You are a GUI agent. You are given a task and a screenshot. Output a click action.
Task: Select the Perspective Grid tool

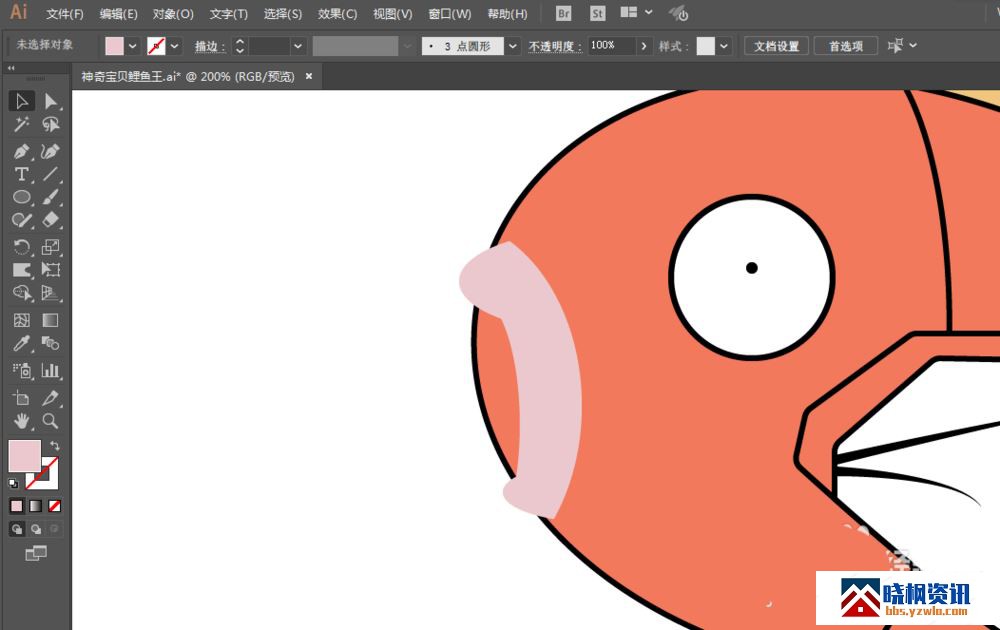(50, 293)
